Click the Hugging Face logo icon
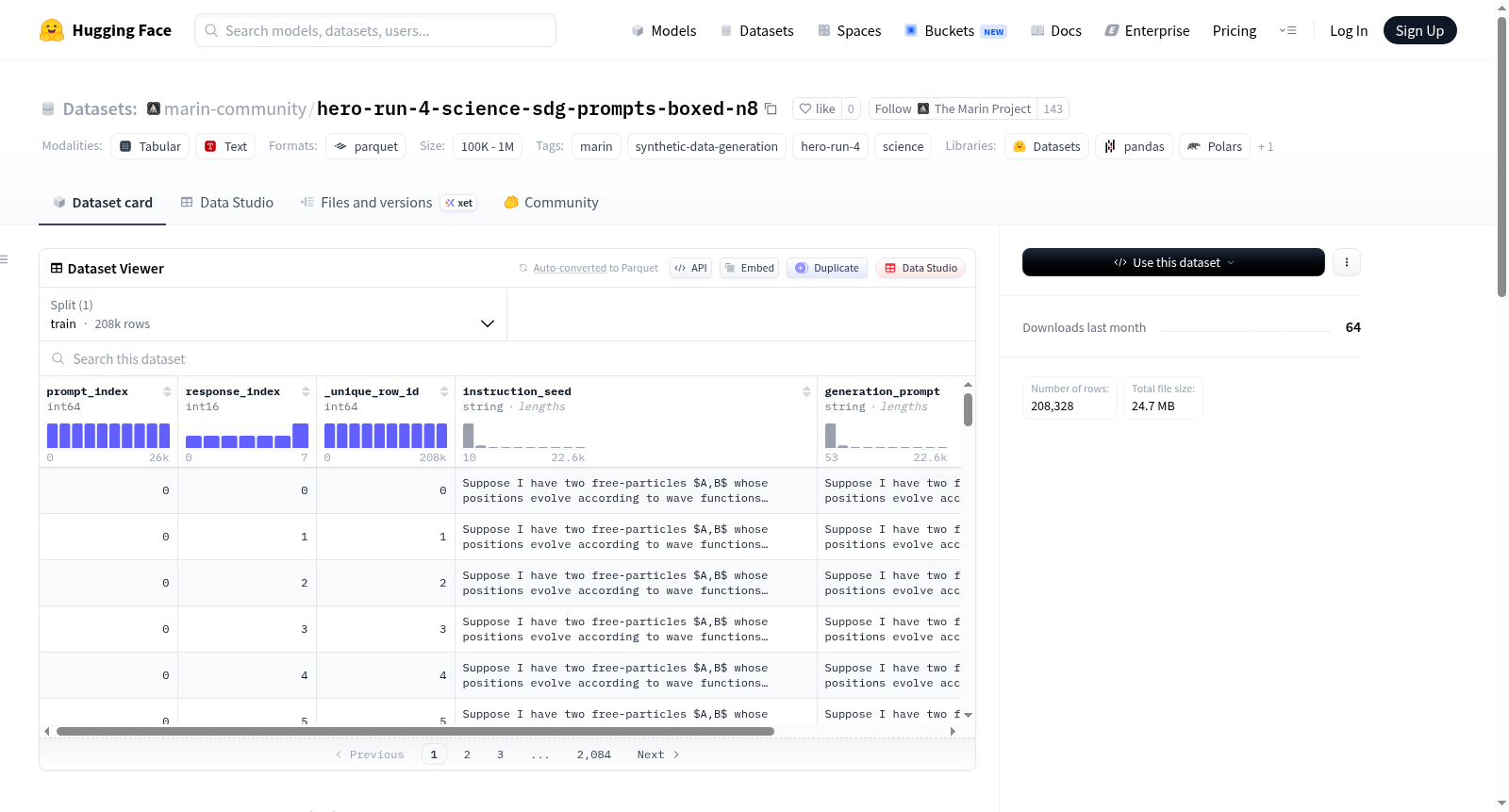This screenshot has width=1509, height=812. [52, 30]
